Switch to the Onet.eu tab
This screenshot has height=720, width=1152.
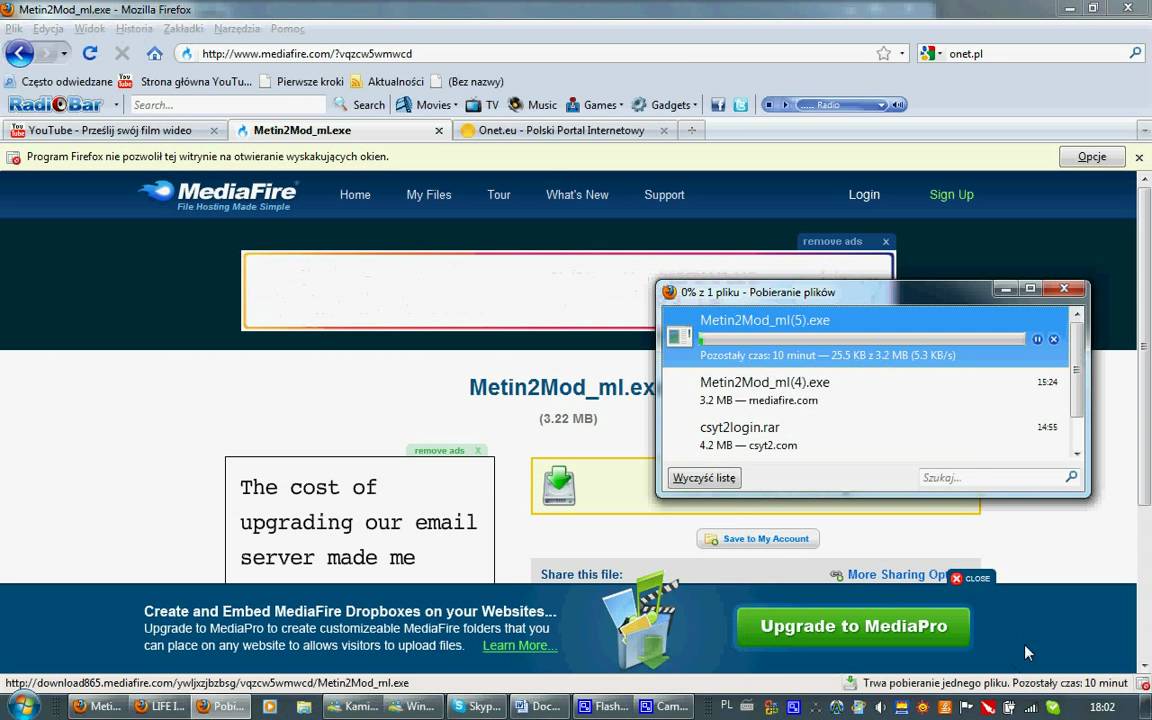click(562, 130)
